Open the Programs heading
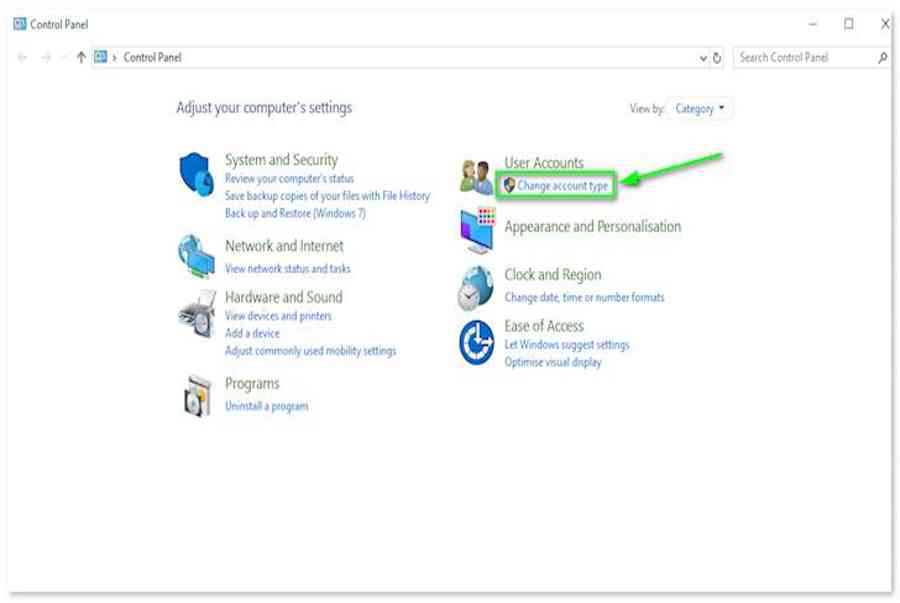Image resolution: width=900 pixels, height=603 pixels. 252,383
